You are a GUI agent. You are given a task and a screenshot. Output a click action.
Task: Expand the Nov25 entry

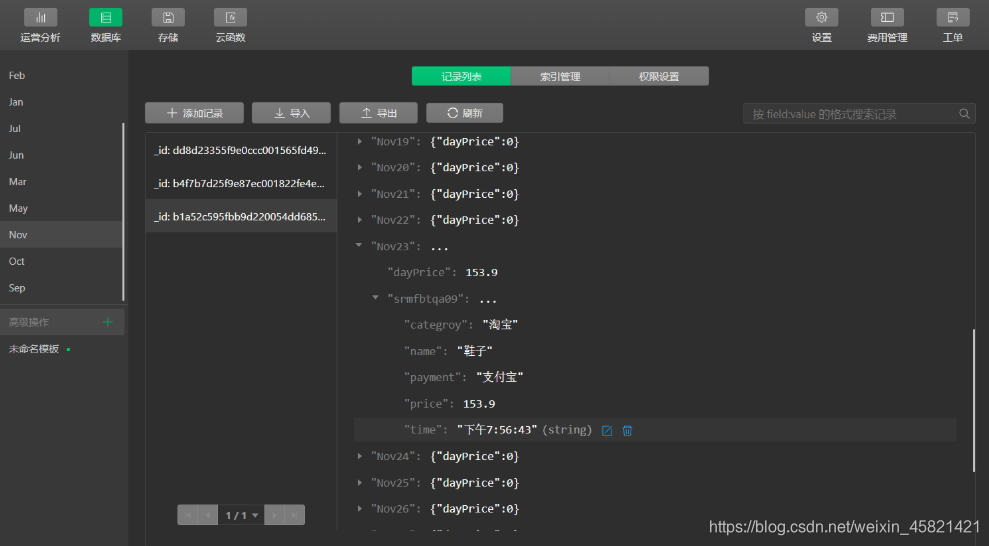pos(360,483)
